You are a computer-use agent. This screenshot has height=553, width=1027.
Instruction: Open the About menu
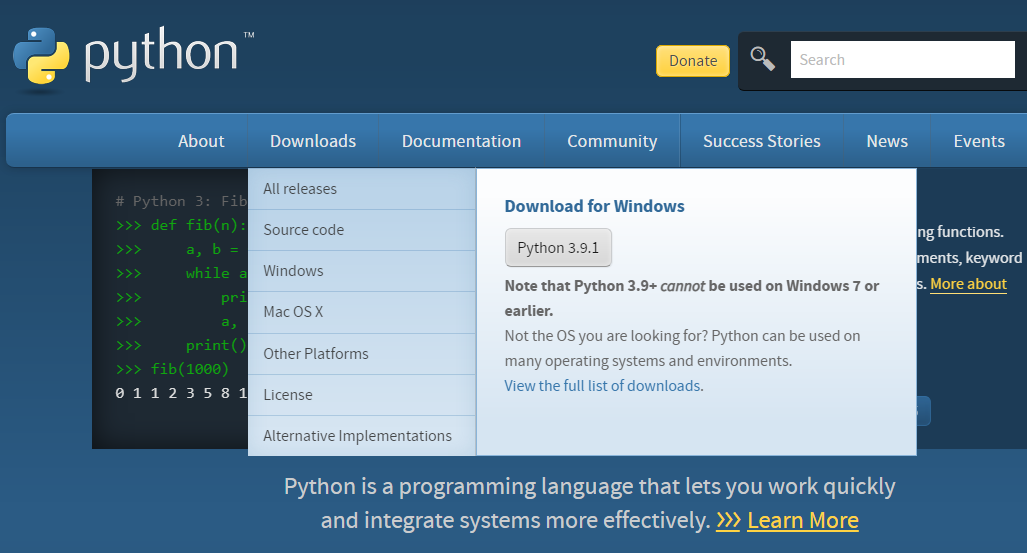click(x=201, y=141)
